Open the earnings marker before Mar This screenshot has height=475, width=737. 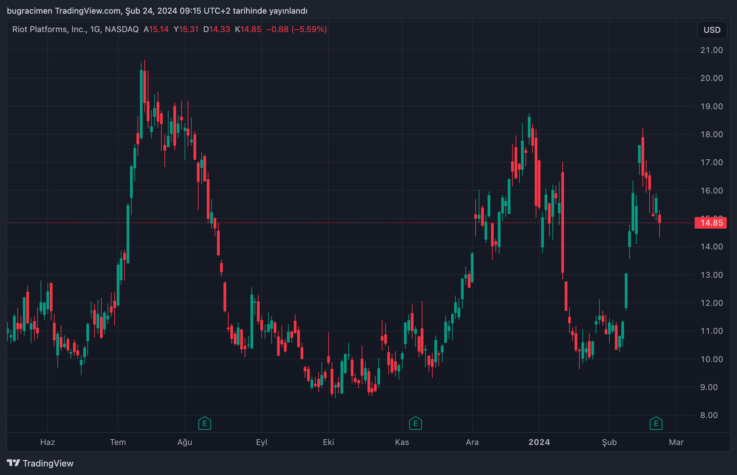click(x=654, y=423)
